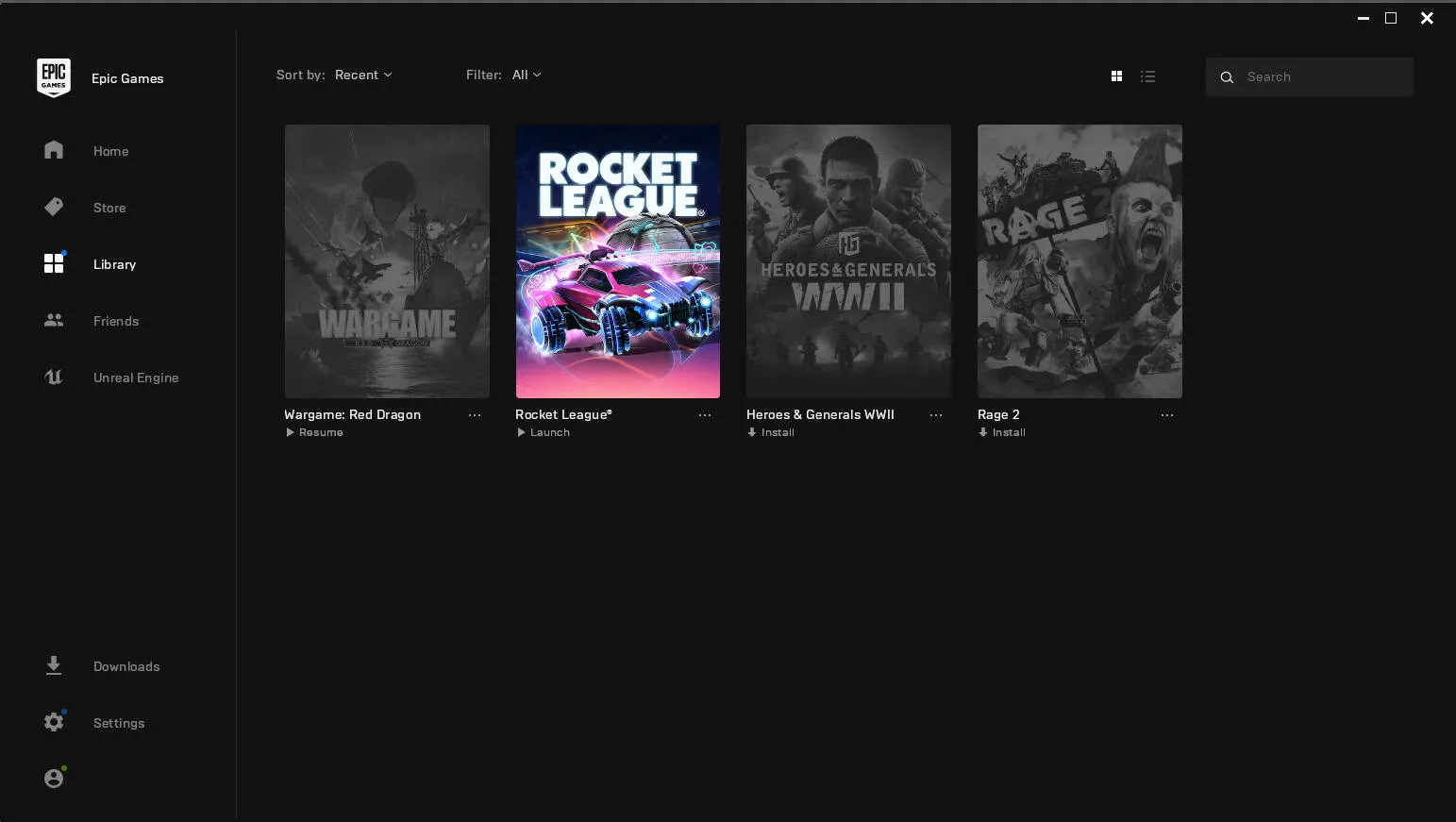Click the Rage 2 cover art
The height and width of the screenshot is (822, 1456).
[1079, 261]
